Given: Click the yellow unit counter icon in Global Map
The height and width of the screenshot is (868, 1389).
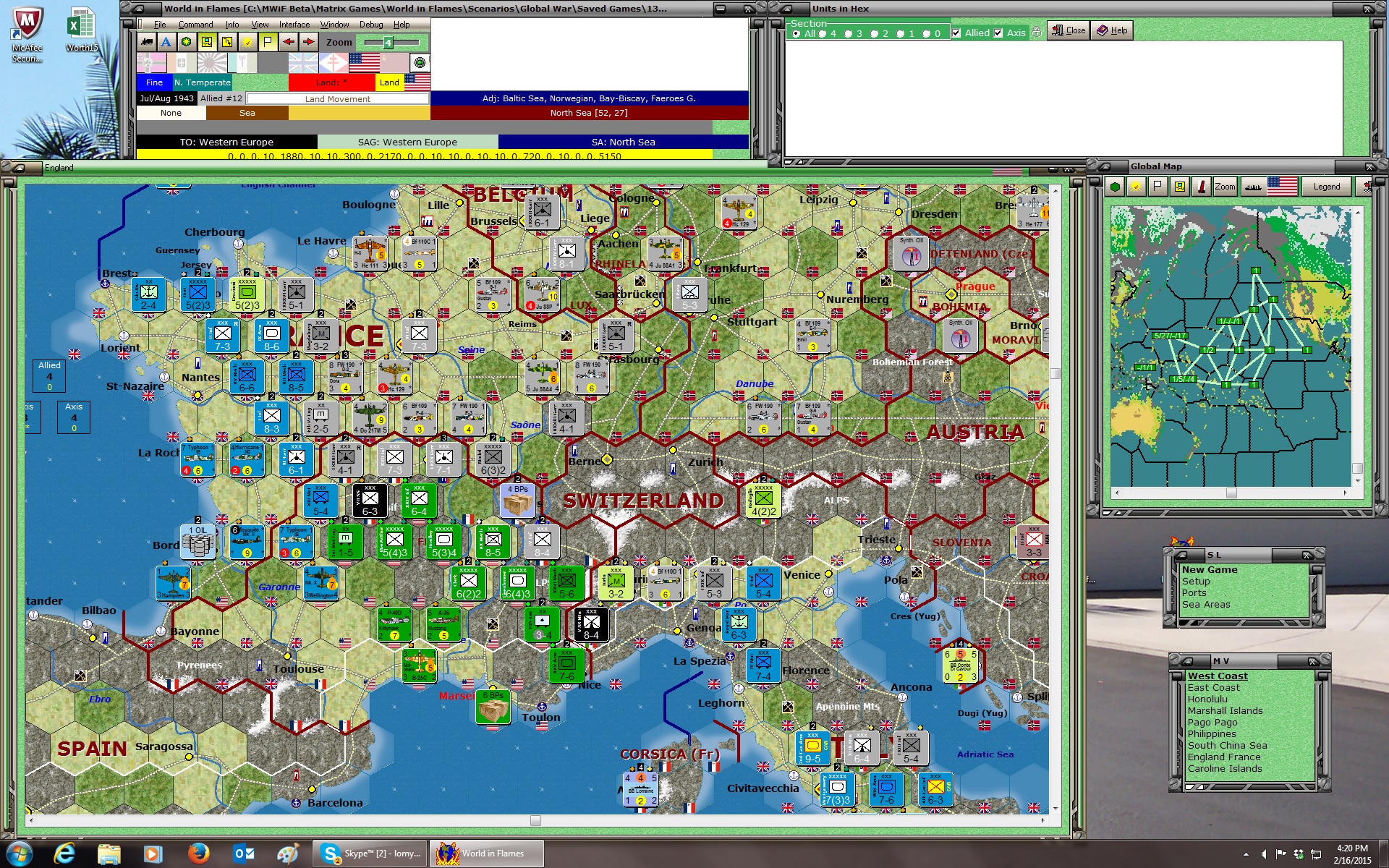Looking at the screenshot, I should [1180, 187].
